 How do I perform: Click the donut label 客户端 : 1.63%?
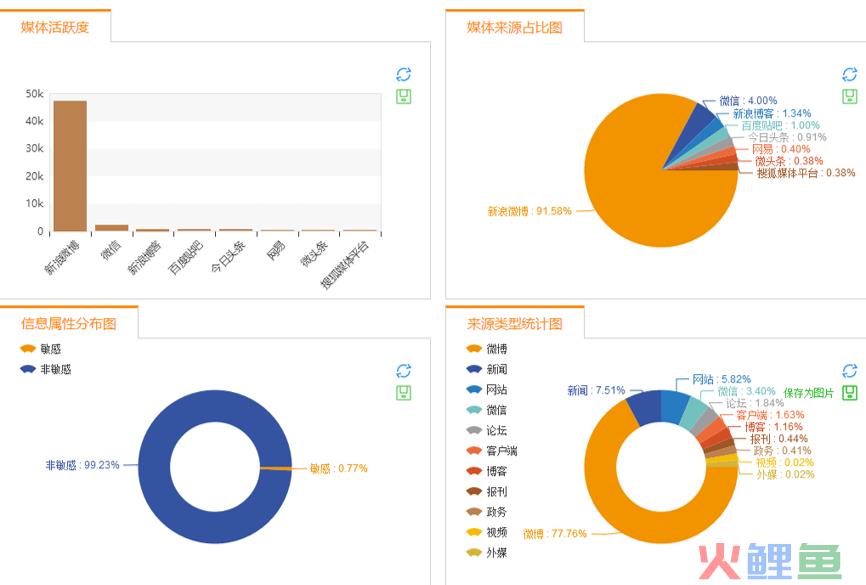pos(770,415)
